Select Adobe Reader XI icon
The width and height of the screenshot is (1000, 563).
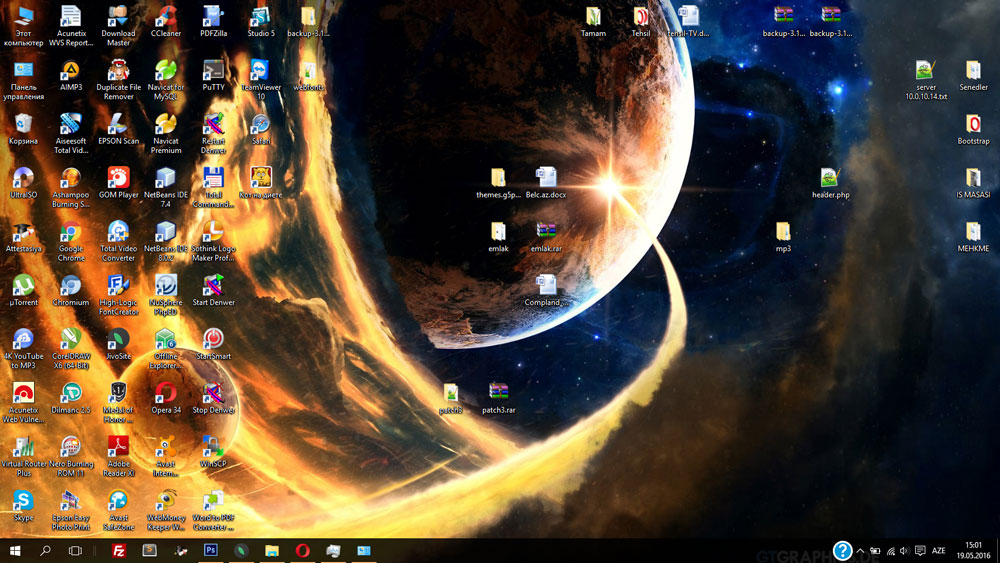[118, 456]
